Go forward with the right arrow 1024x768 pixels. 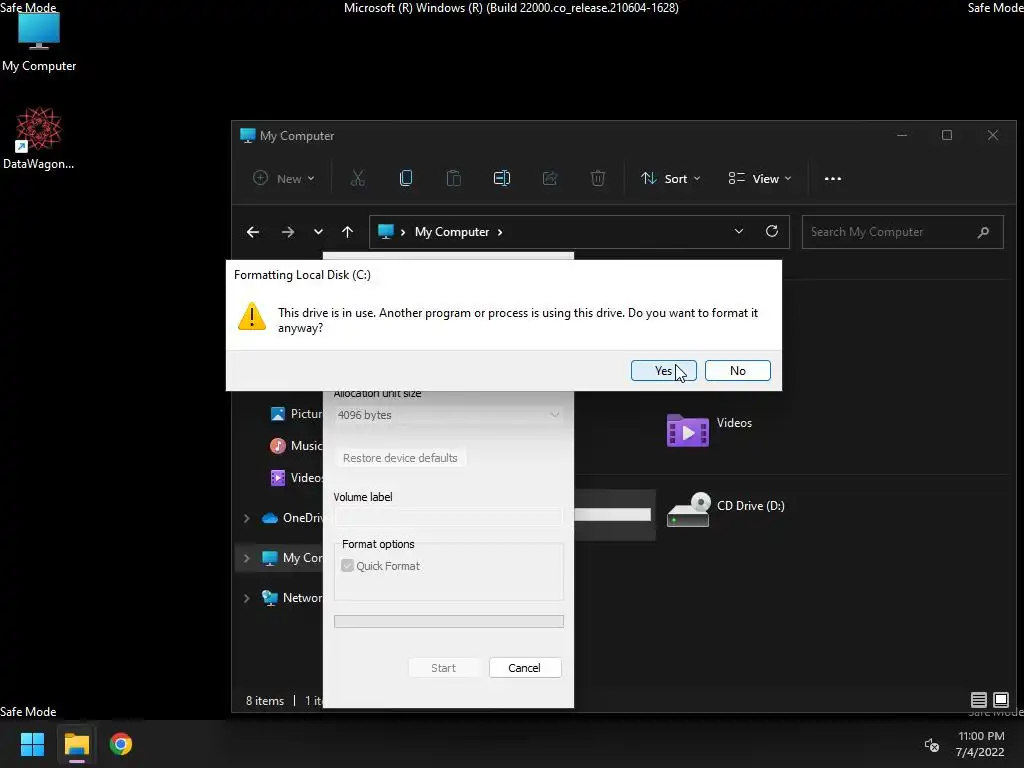pos(287,232)
